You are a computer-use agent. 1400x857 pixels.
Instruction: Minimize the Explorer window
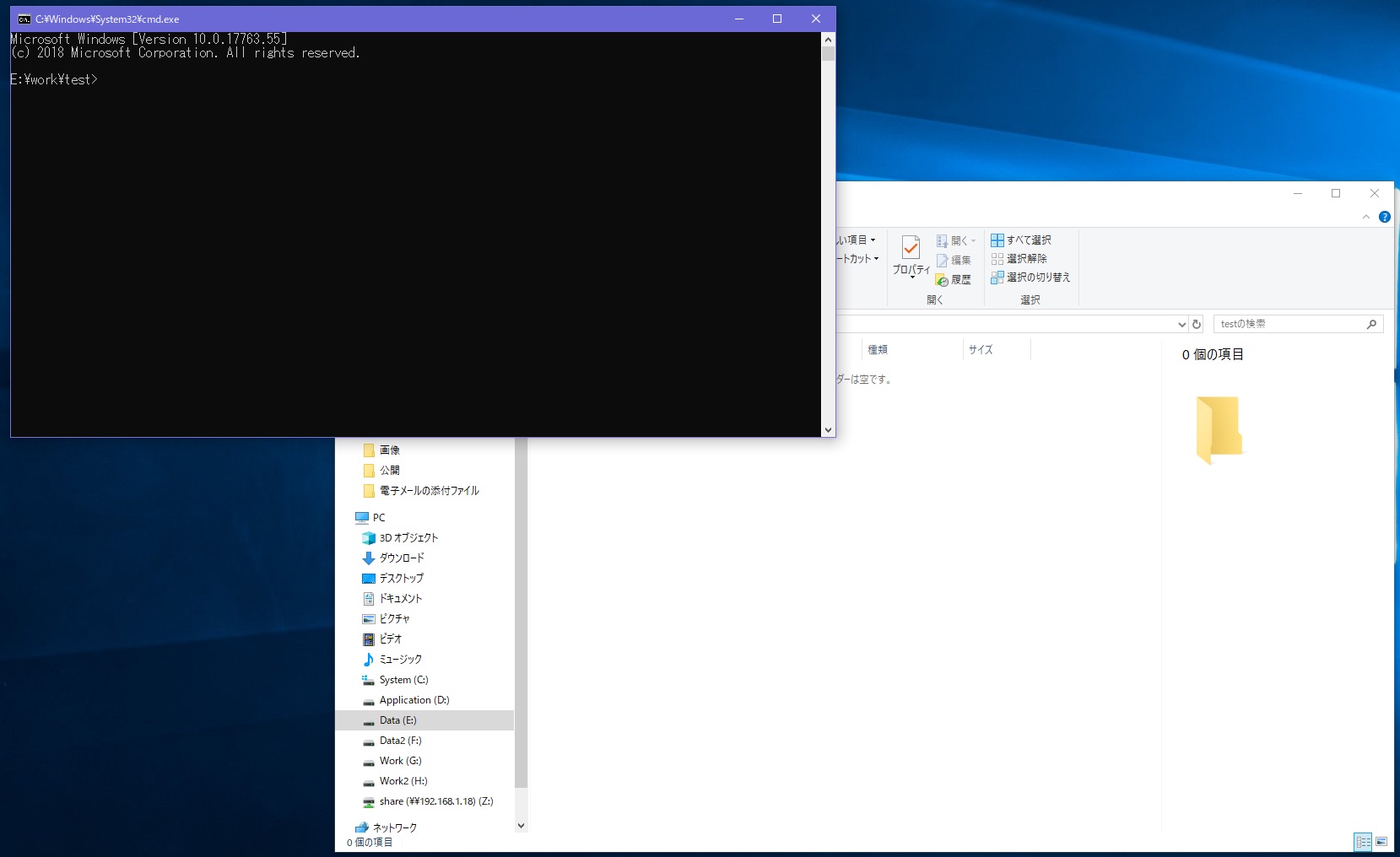tap(1298, 193)
